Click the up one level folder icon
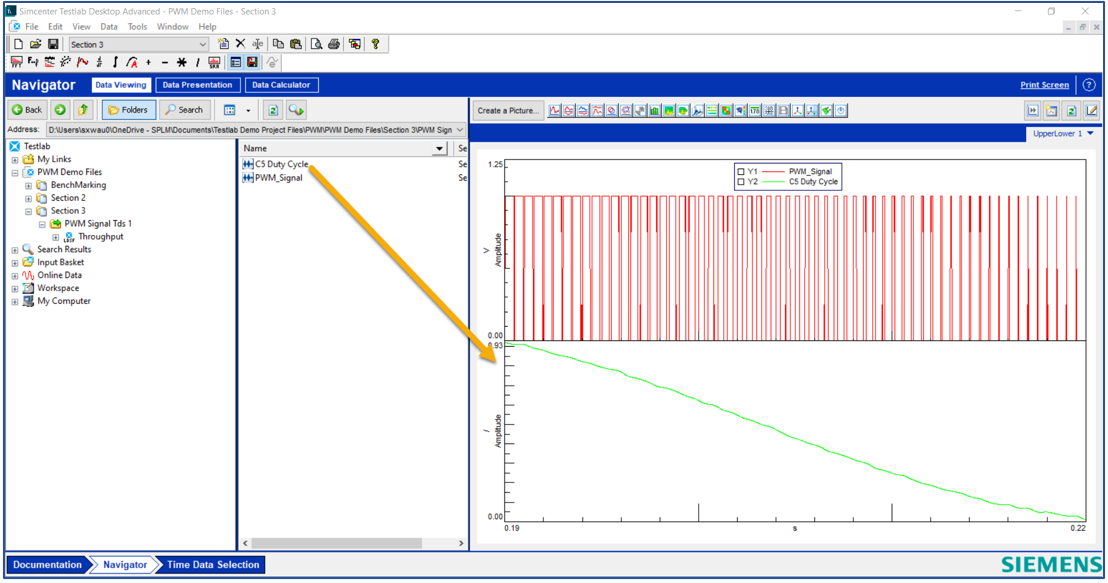This screenshot has height=583, width=1108. point(83,110)
